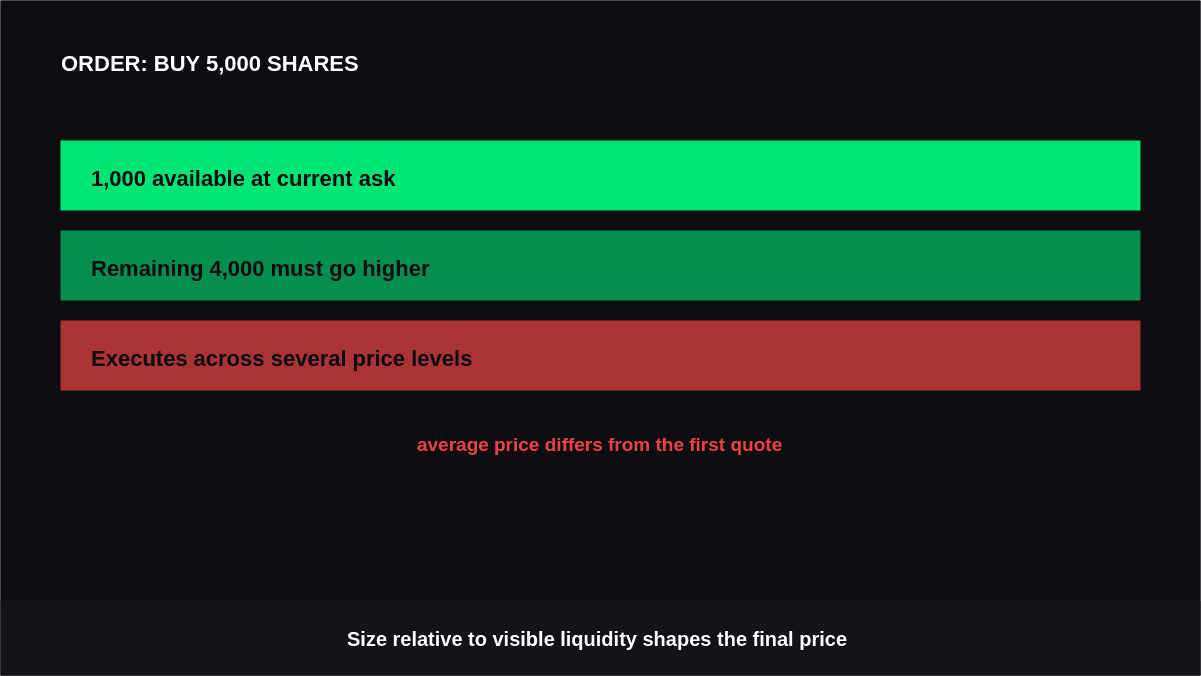Click the footer sentence about visible liquidity
The width and height of the screenshot is (1201, 676).
(x=597, y=639)
